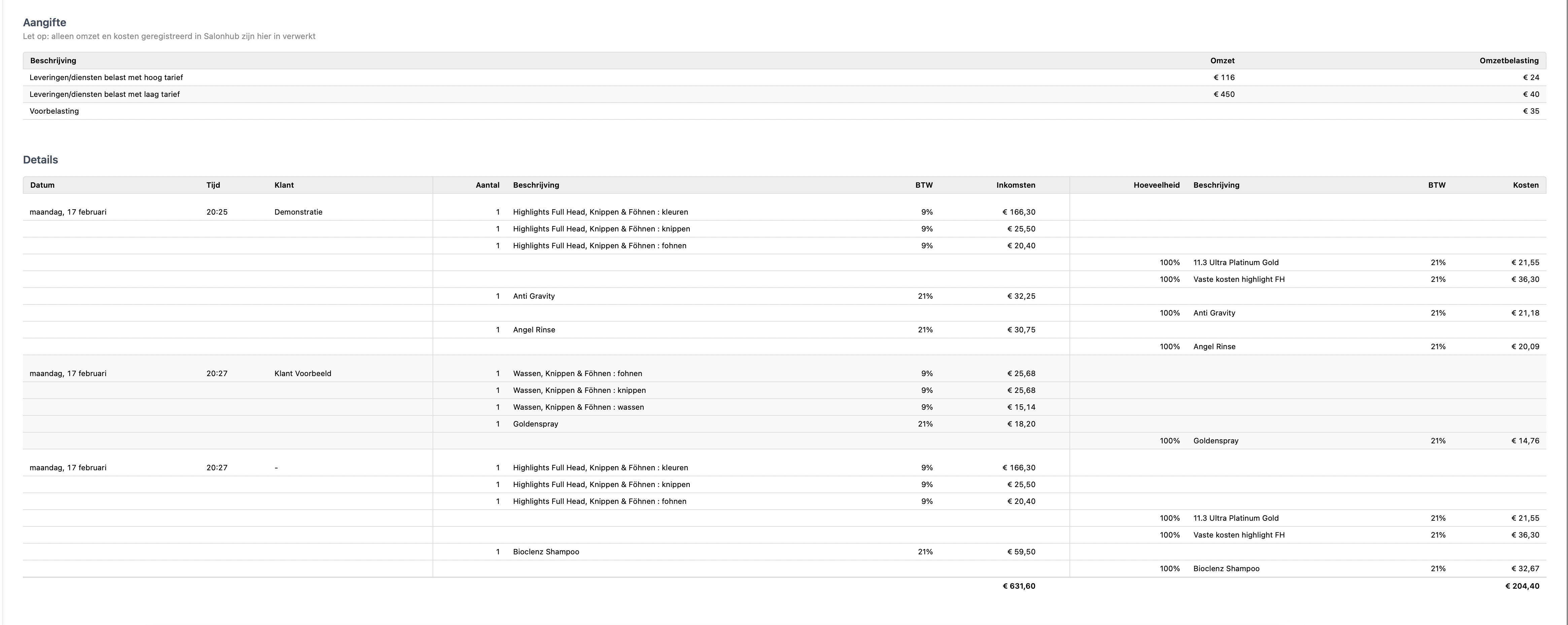Click the Omzetbelasting column header

click(x=1508, y=61)
